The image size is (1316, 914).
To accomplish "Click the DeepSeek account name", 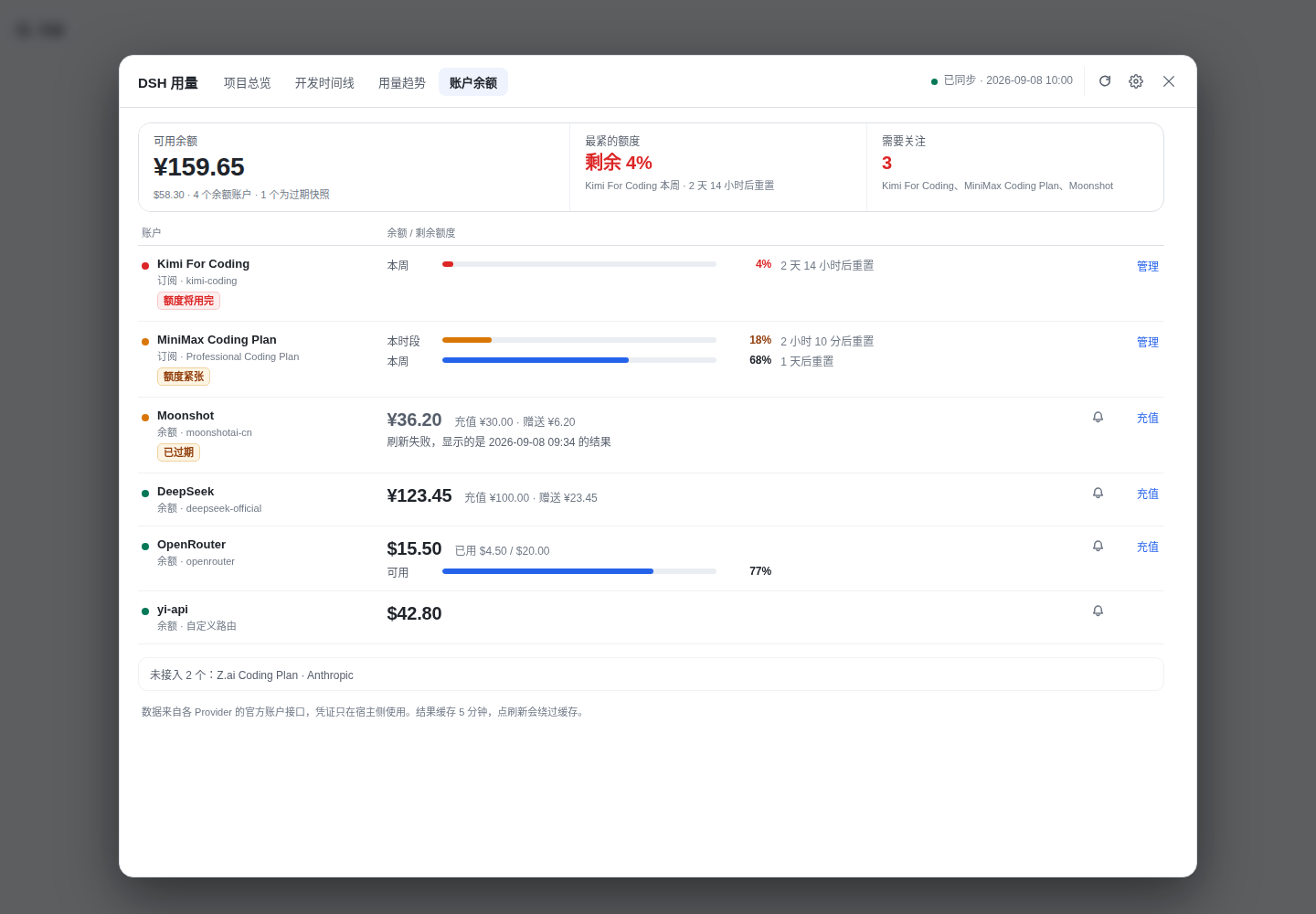I will pyautogui.click(x=186, y=492).
